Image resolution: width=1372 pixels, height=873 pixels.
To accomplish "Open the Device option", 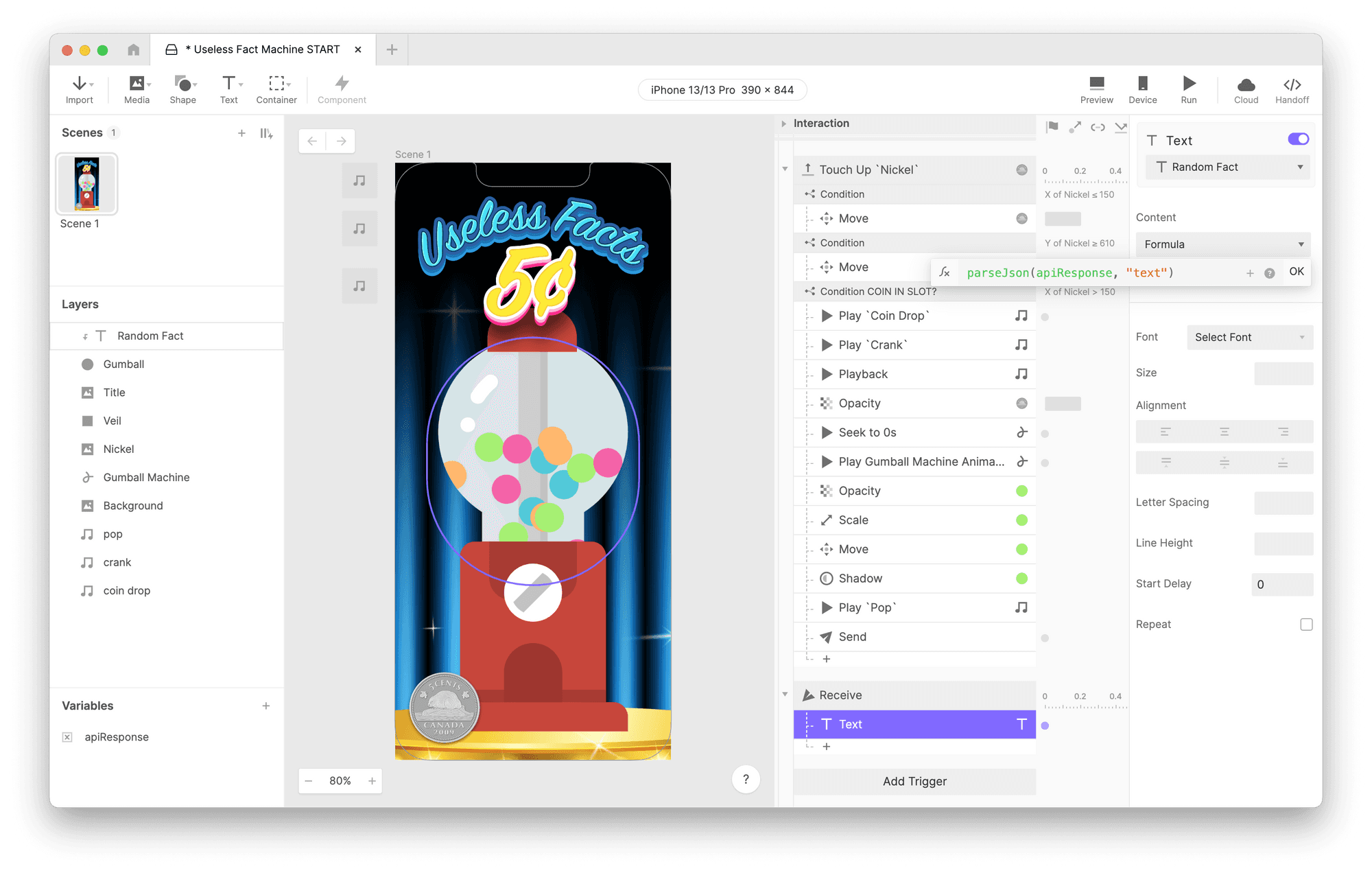I will (x=1143, y=90).
